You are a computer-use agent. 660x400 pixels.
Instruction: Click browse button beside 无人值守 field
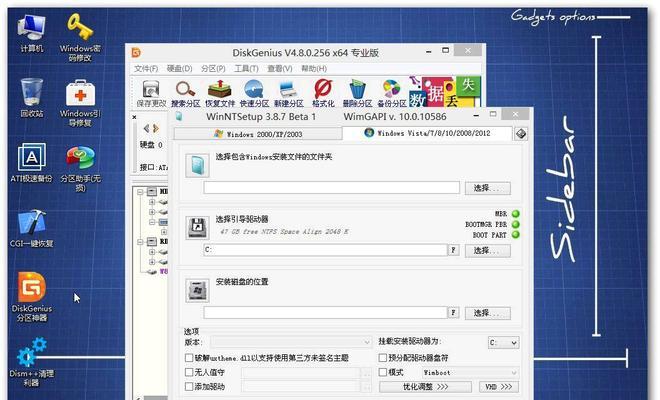pyautogui.click(x=366, y=373)
